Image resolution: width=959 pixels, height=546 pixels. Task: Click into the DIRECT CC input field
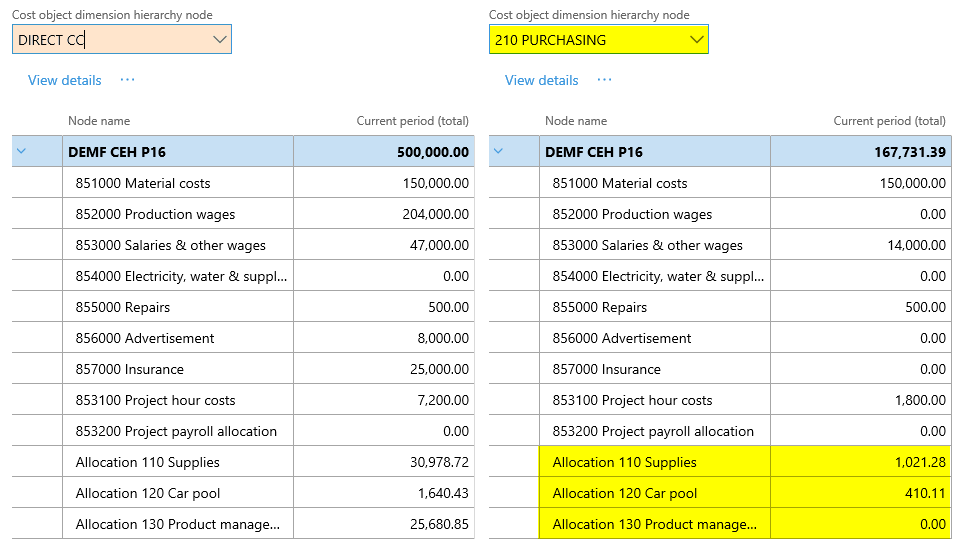point(110,40)
